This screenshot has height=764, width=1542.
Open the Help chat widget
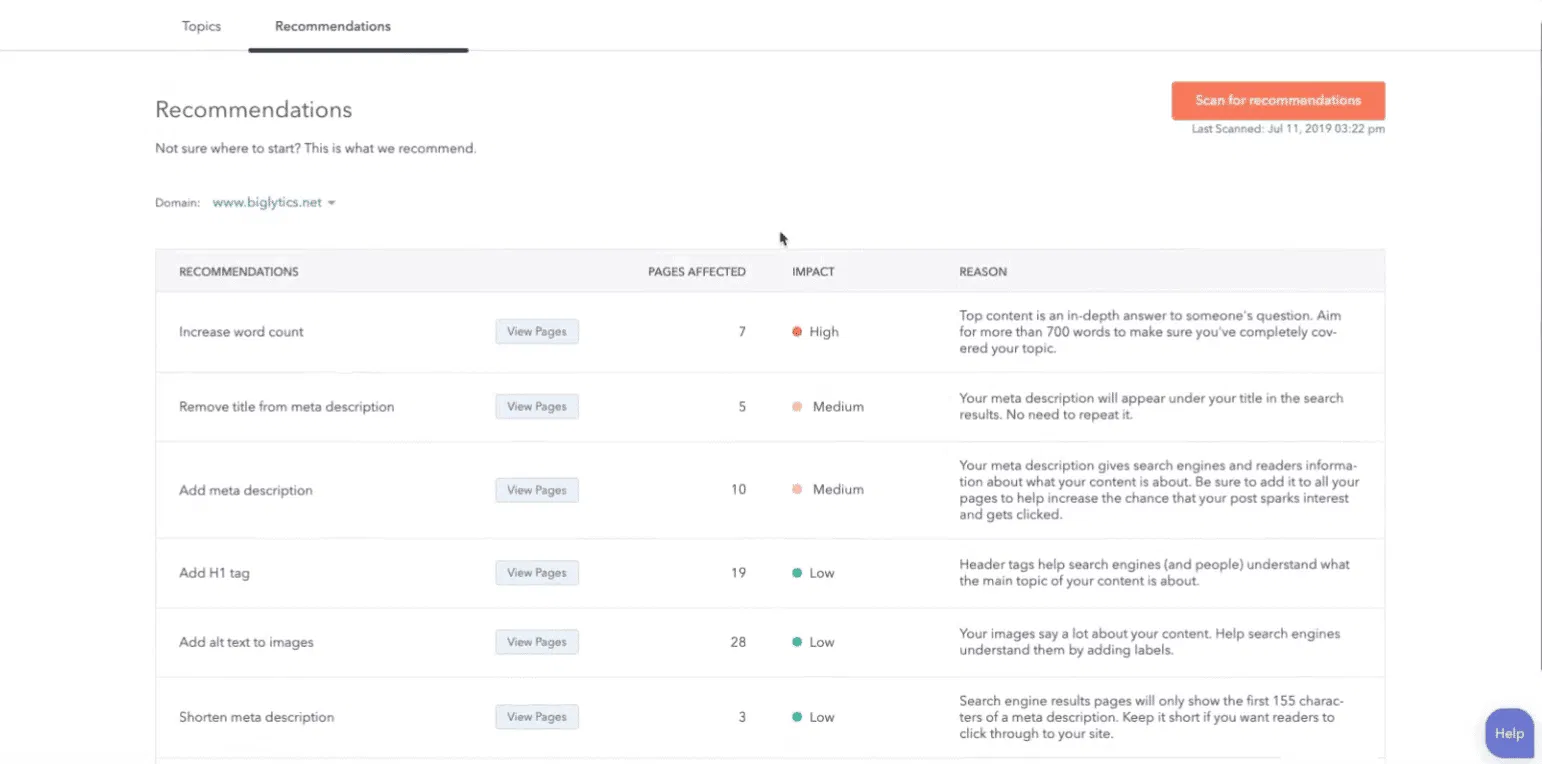pyautogui.click(x=1509, y=733)
